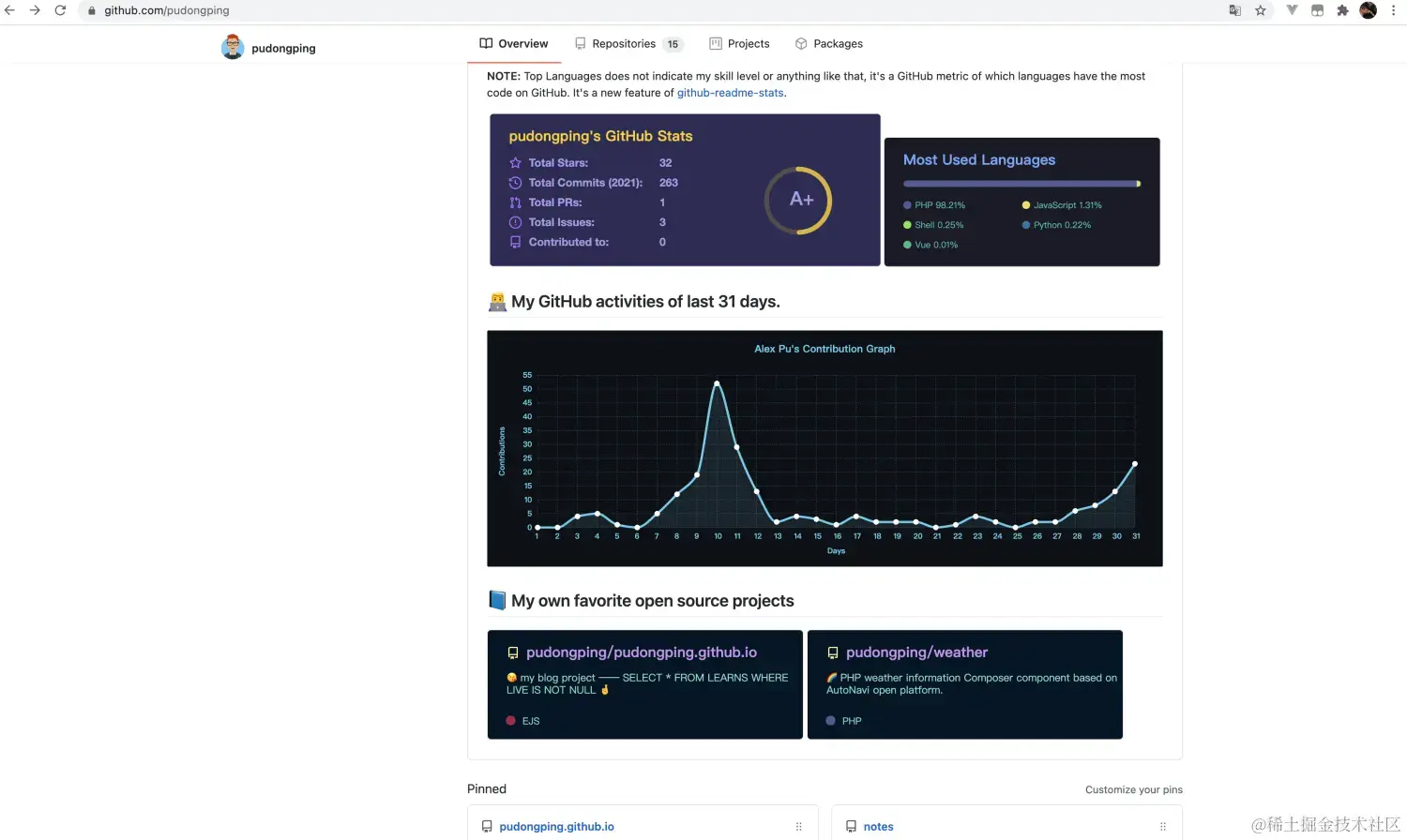
Task: Click the Total Stars star icon
Action: (x=515, y=163)
